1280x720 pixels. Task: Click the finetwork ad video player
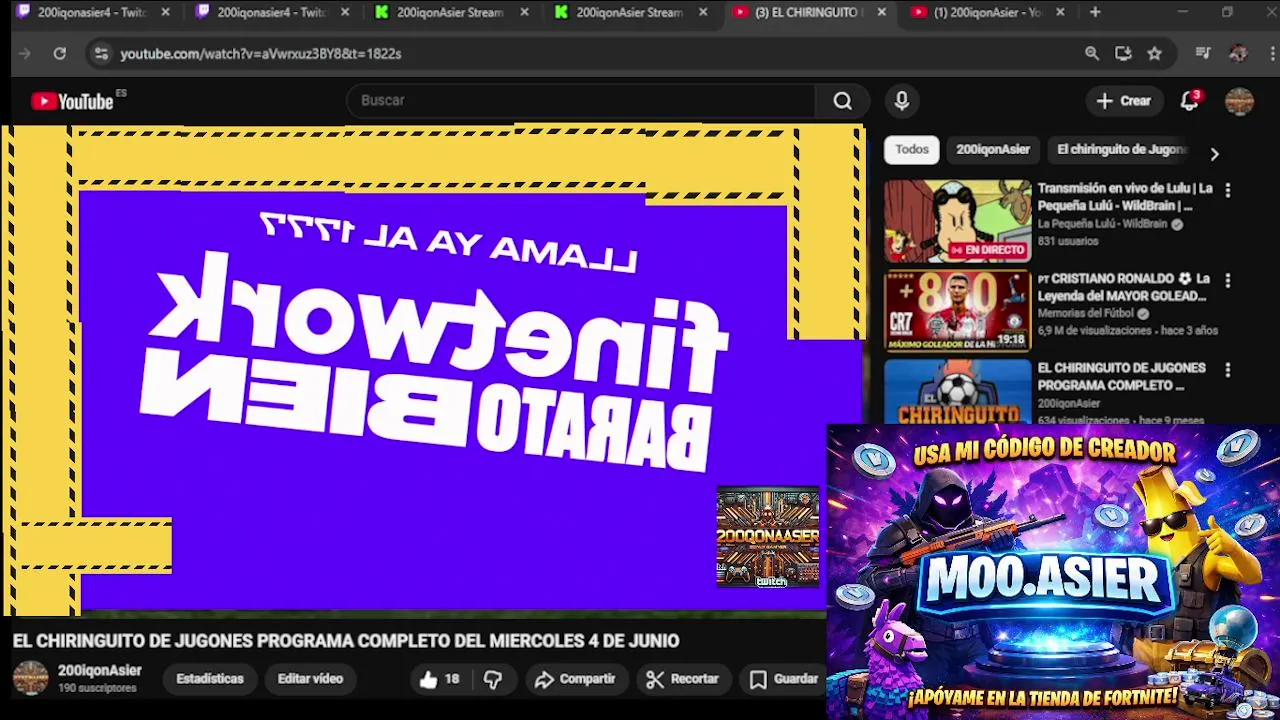(432, 370)
